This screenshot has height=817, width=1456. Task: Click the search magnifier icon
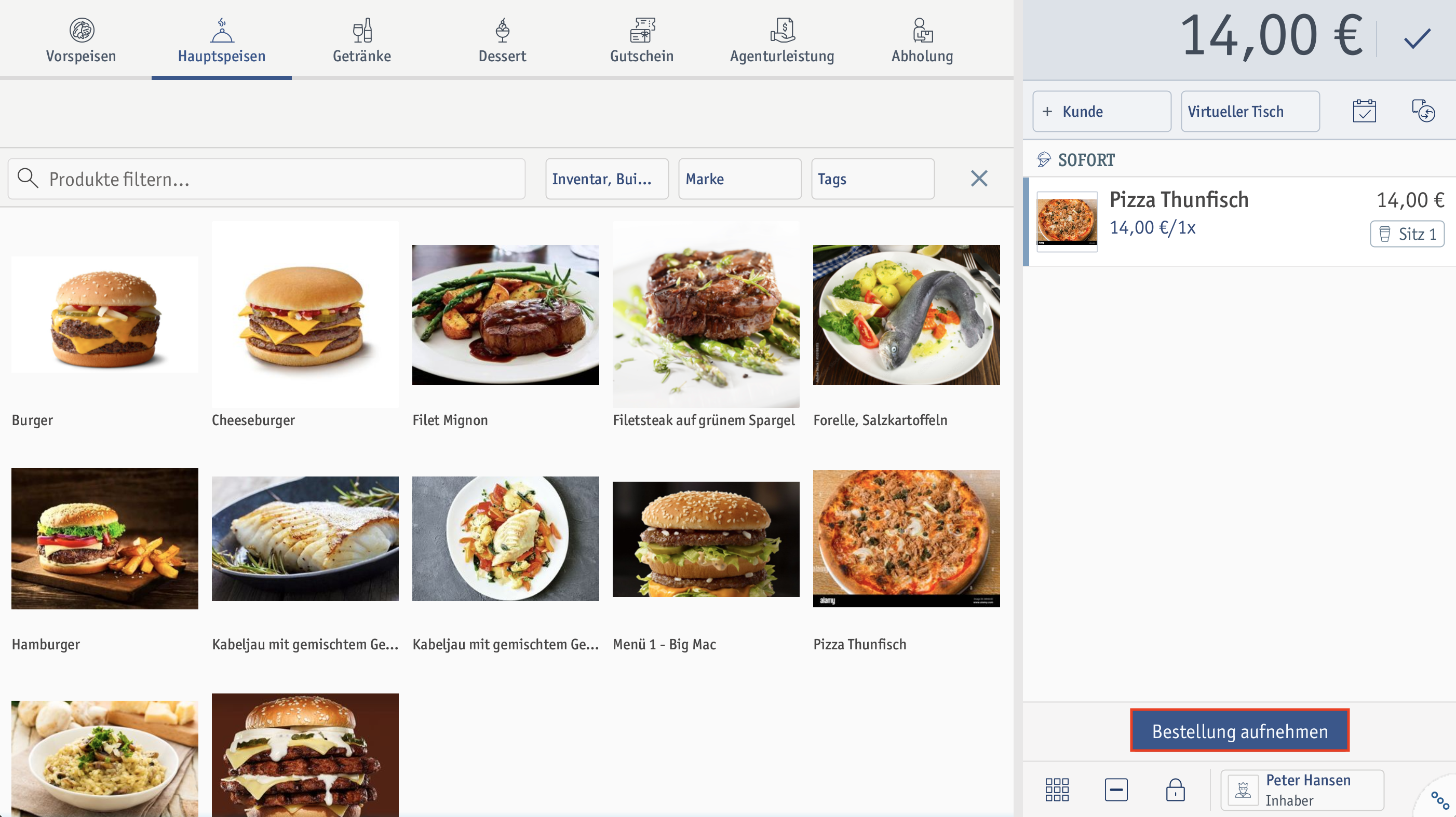point(28,179)
